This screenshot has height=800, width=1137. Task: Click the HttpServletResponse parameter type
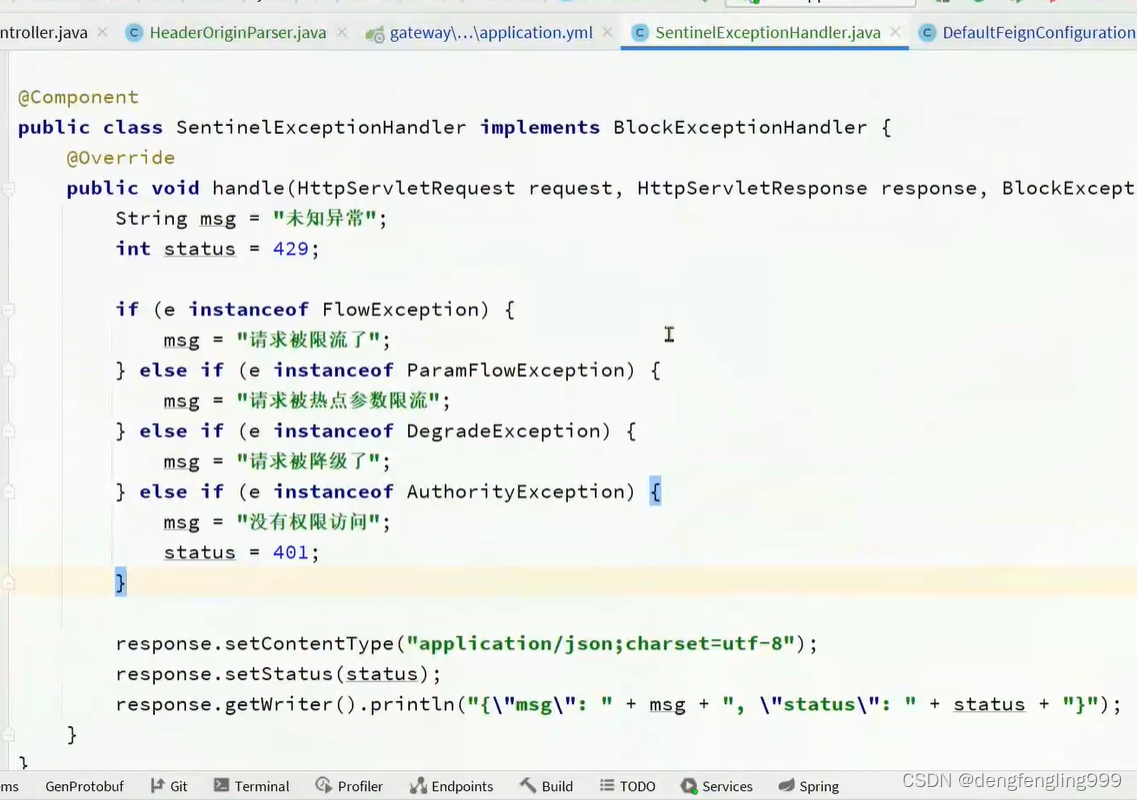point(752,189)
